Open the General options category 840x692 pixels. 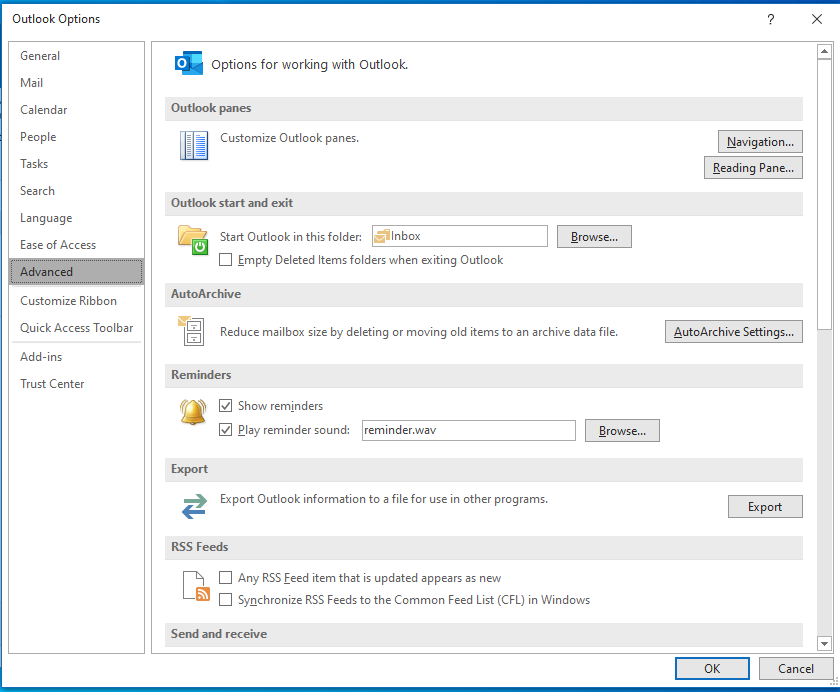coord(76,56)
